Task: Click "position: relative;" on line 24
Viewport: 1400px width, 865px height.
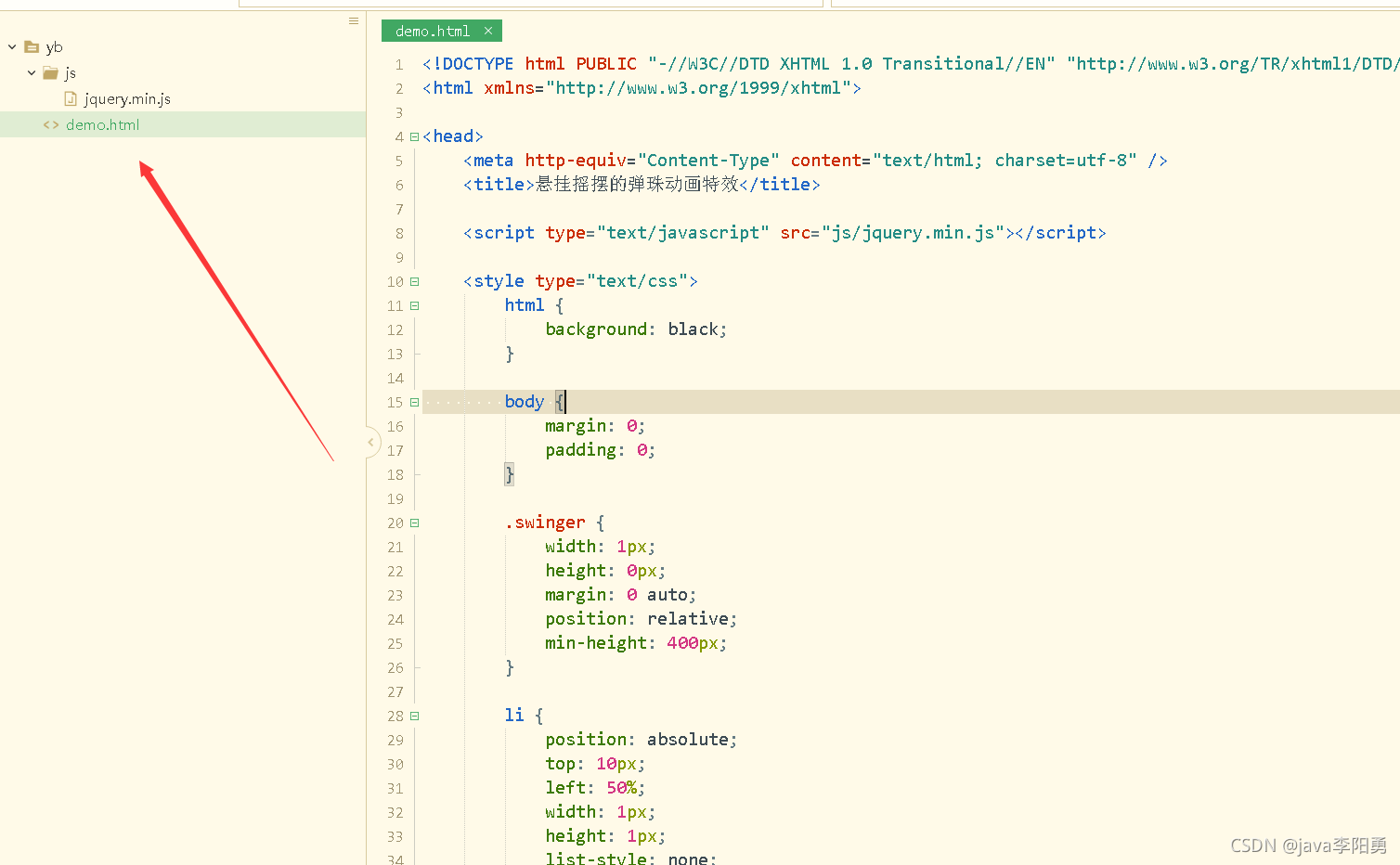Action: [642, 619]
